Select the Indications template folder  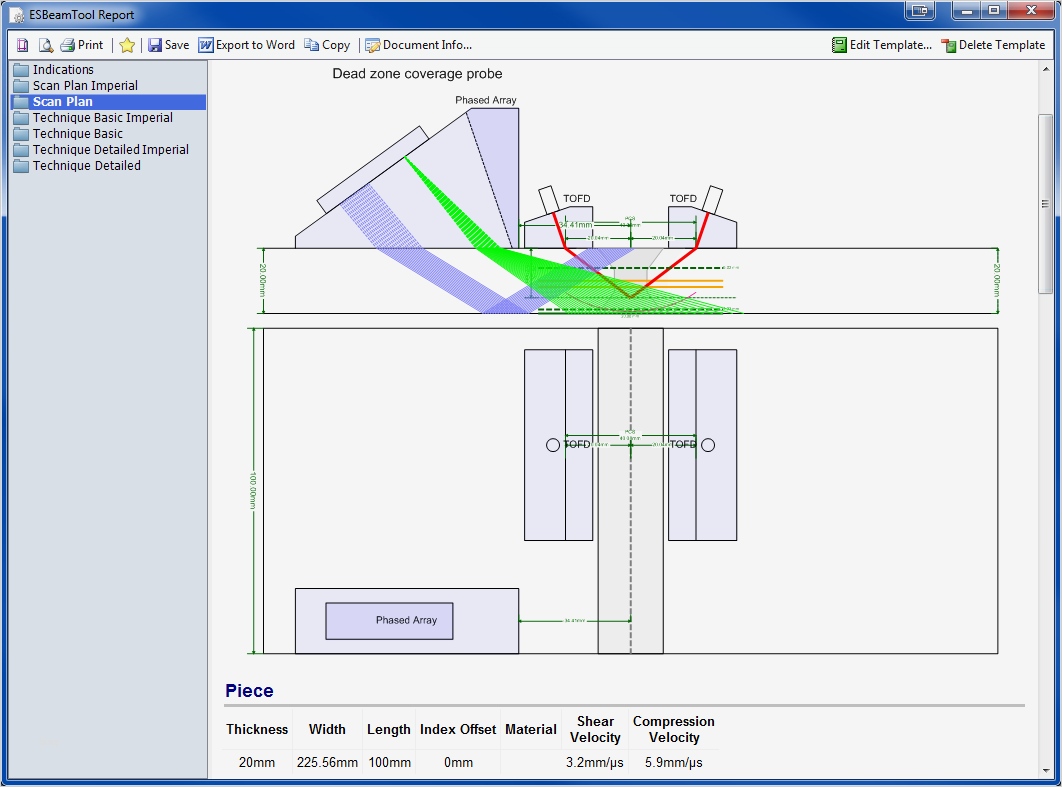coord(63,70)
